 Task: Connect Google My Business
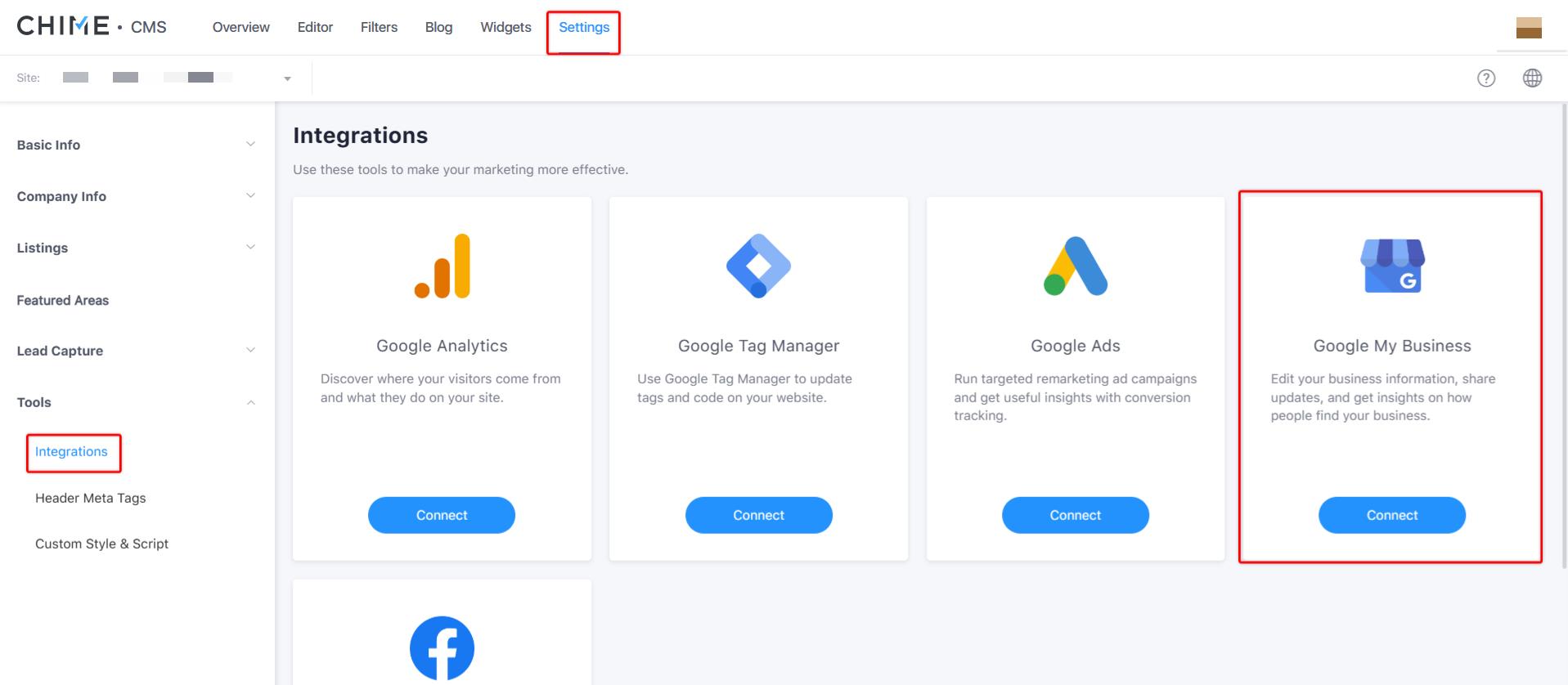pyautogui.click(x=1392, y=515)
